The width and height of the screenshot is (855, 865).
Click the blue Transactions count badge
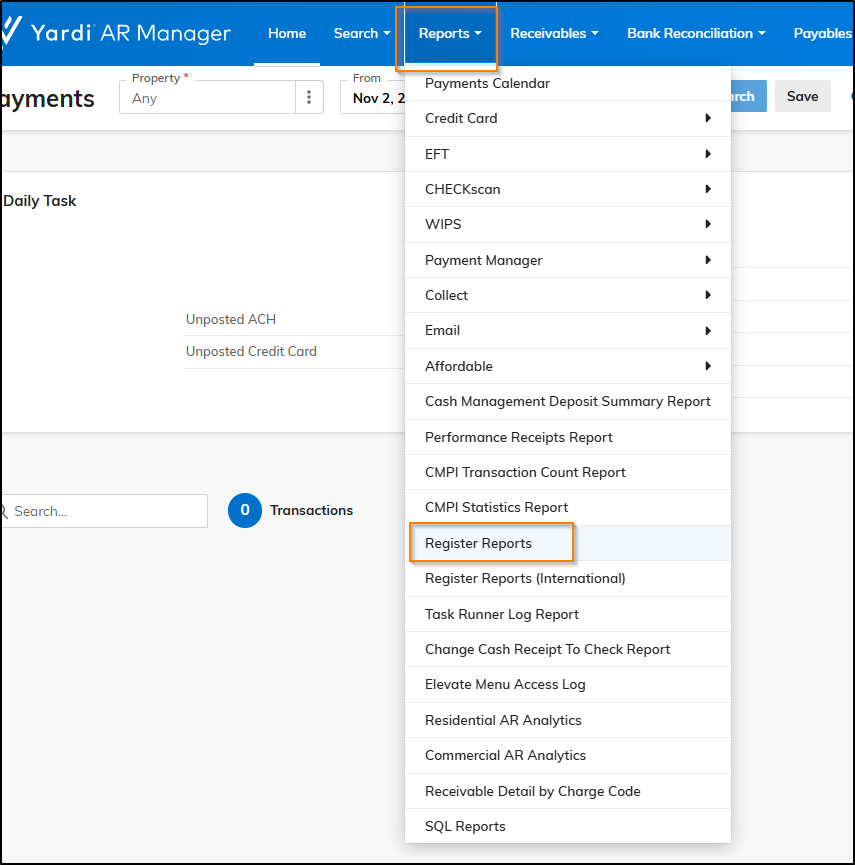coord(244,510)
